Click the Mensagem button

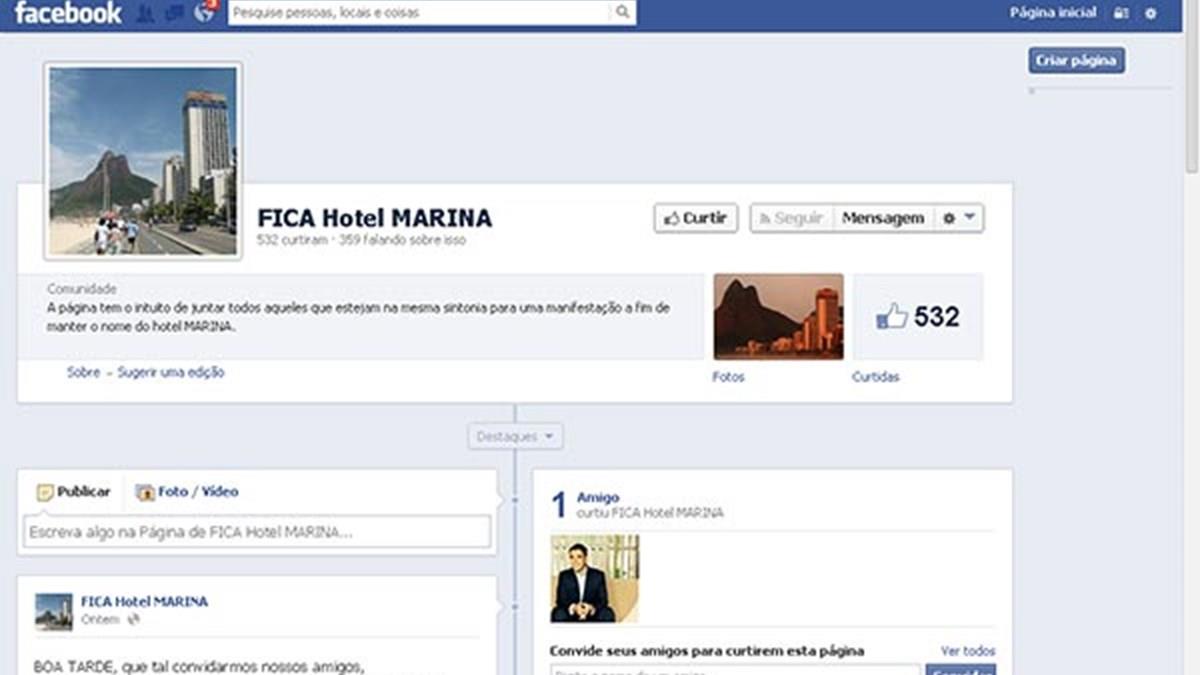(x=883, y=218)
